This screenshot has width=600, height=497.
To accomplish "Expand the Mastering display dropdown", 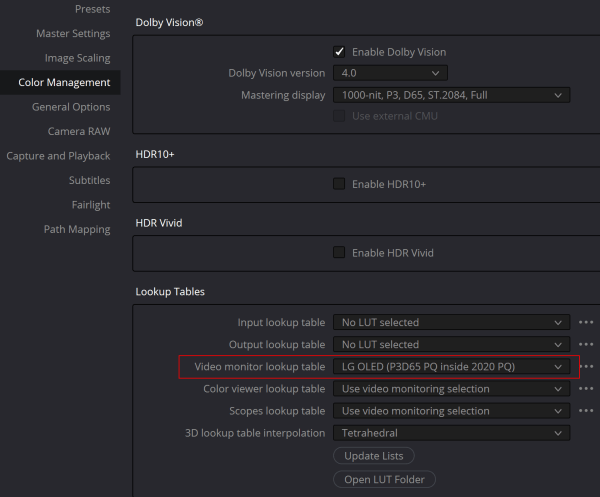I will pyautogui.click(x=452, y=95).
